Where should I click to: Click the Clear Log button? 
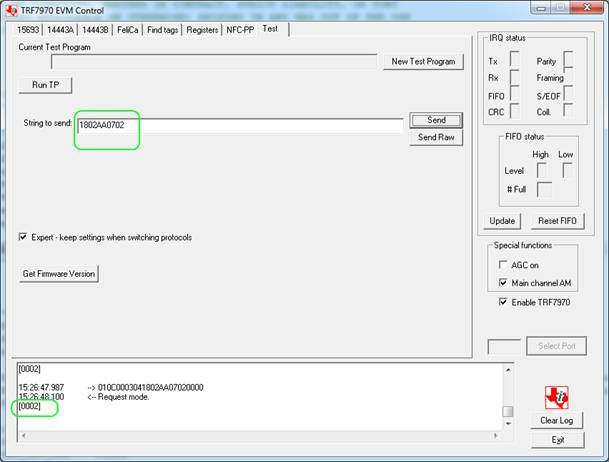[x=557, y=420]
